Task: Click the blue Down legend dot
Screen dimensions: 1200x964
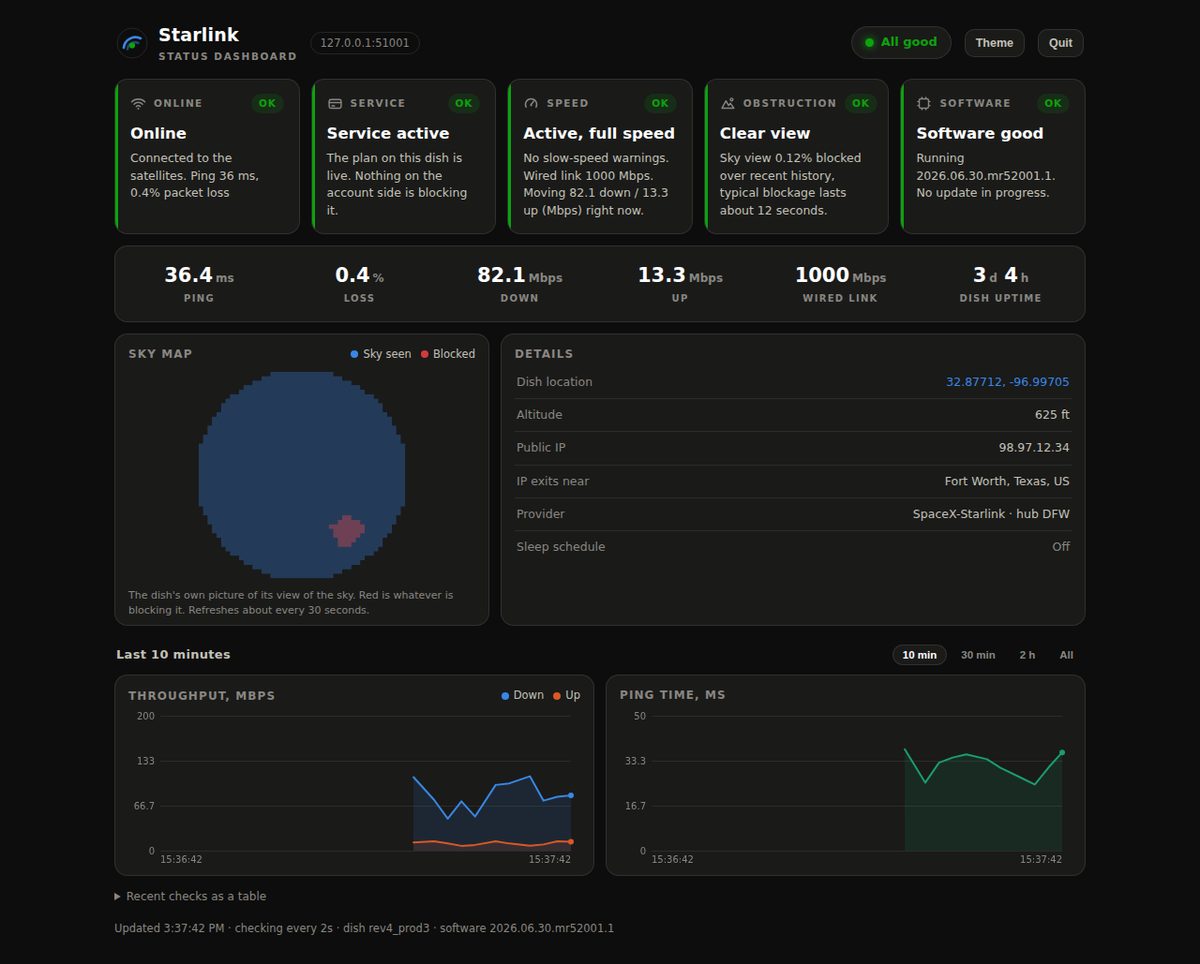Action: pos(505,695)
